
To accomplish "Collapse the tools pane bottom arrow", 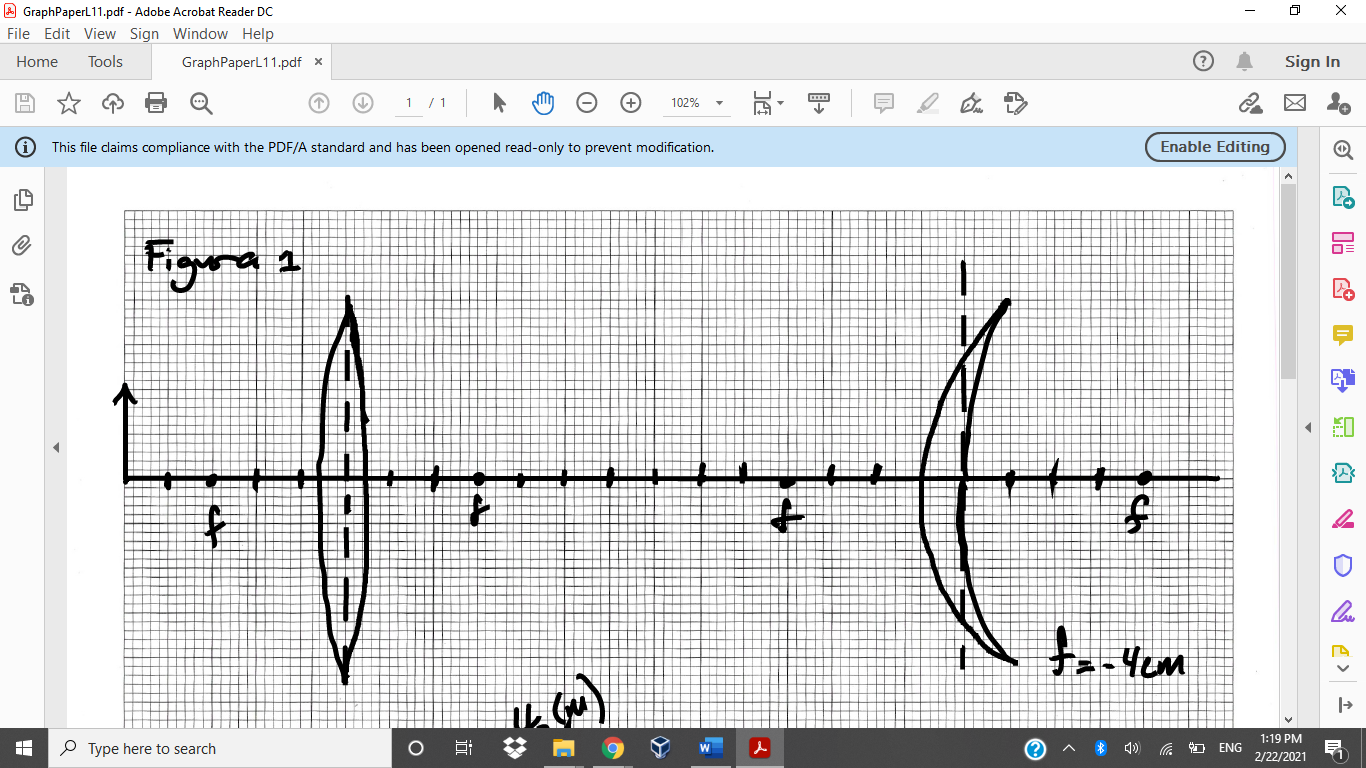I will (1344, 705).
